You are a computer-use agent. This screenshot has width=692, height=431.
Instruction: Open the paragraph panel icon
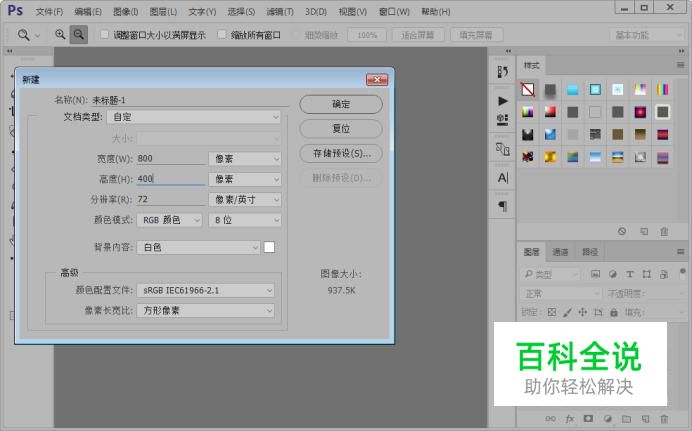tap(502, 206)
